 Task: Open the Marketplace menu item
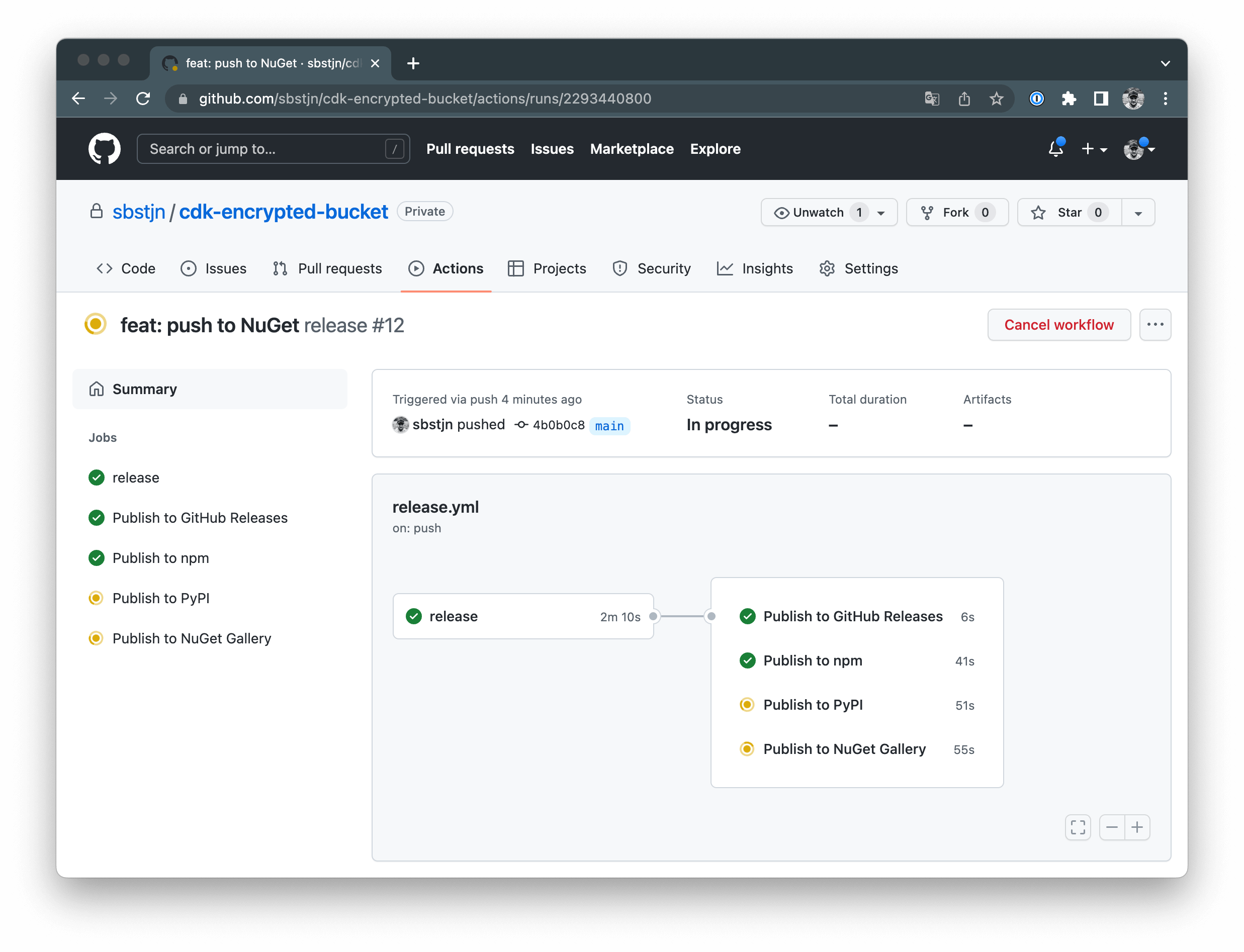tap(632, 148)
